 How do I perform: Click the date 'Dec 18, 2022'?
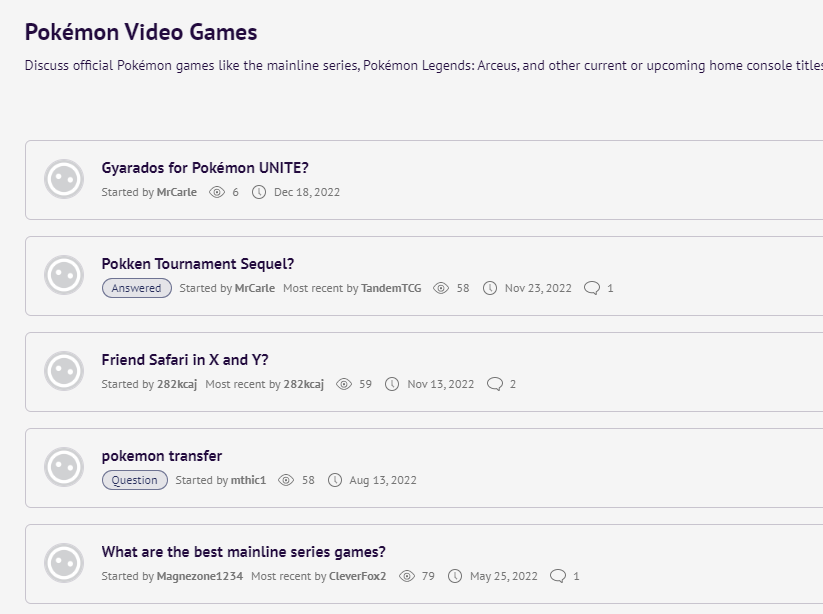(307, 193)
